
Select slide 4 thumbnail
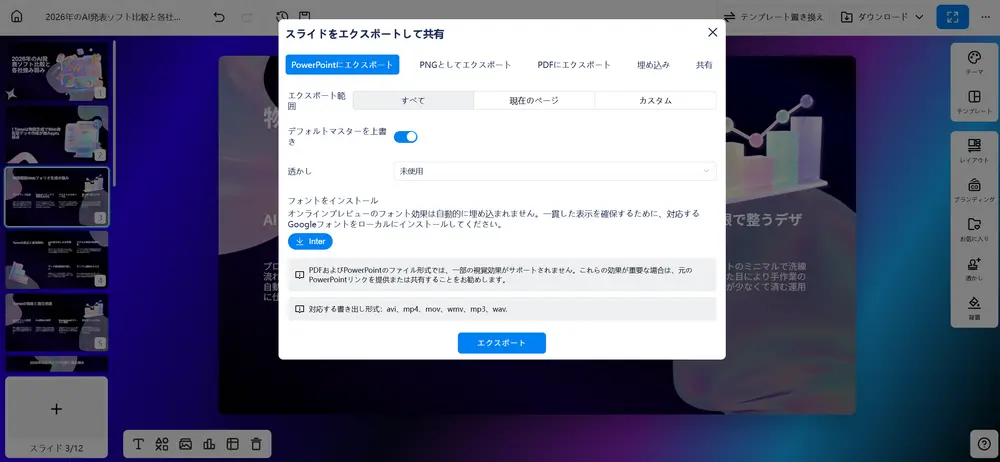tap(57, 260)
